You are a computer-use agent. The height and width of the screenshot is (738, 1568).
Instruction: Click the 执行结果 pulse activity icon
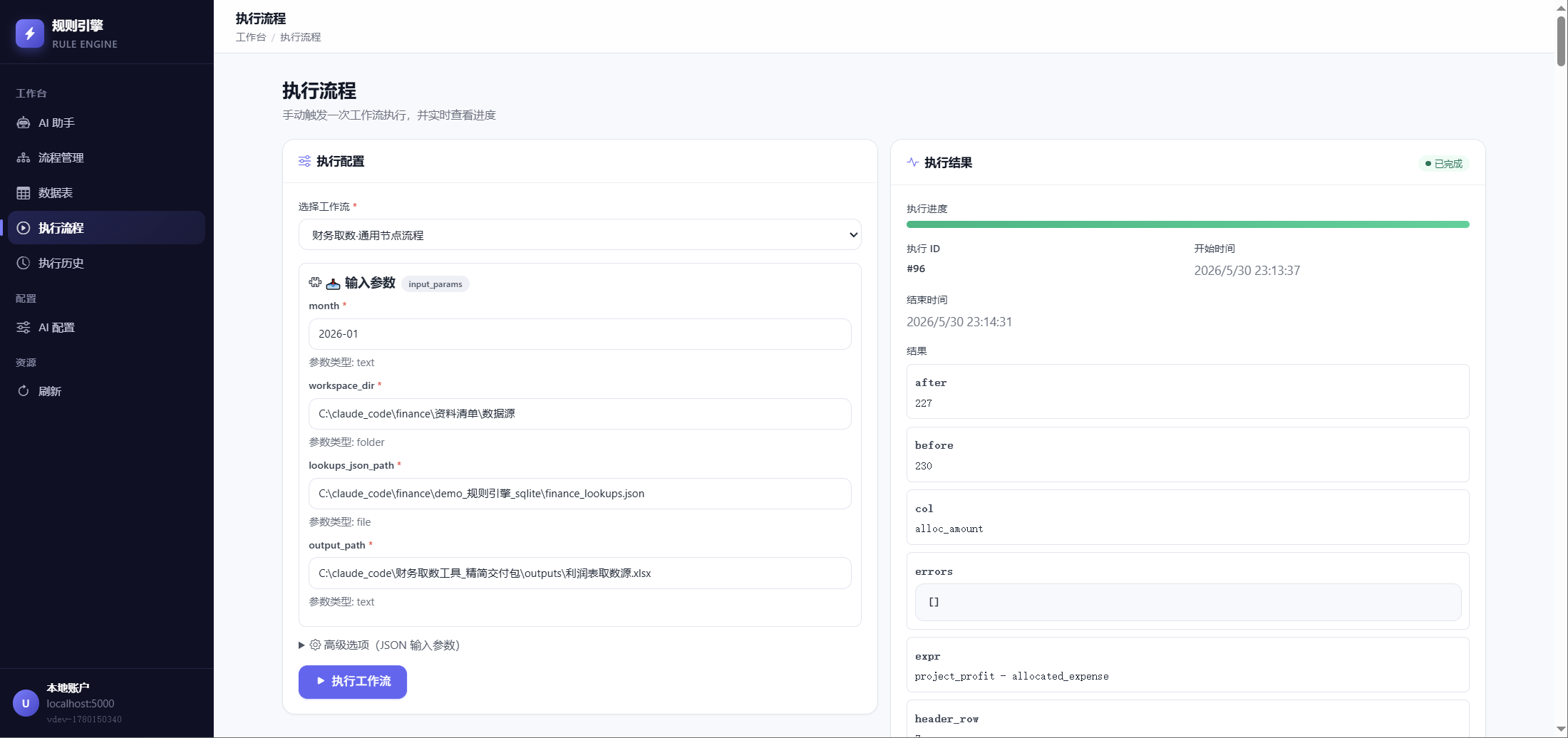(912, 162)
